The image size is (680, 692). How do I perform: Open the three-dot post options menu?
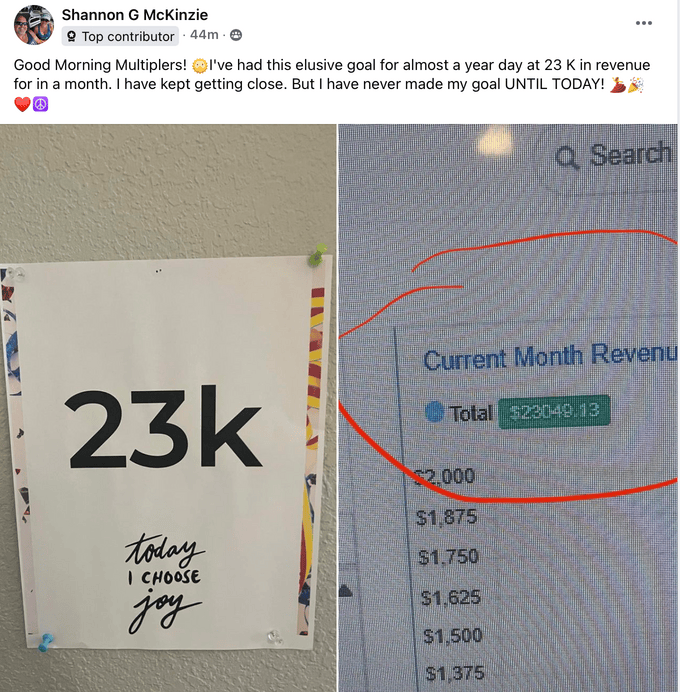[x=643, y=23]
